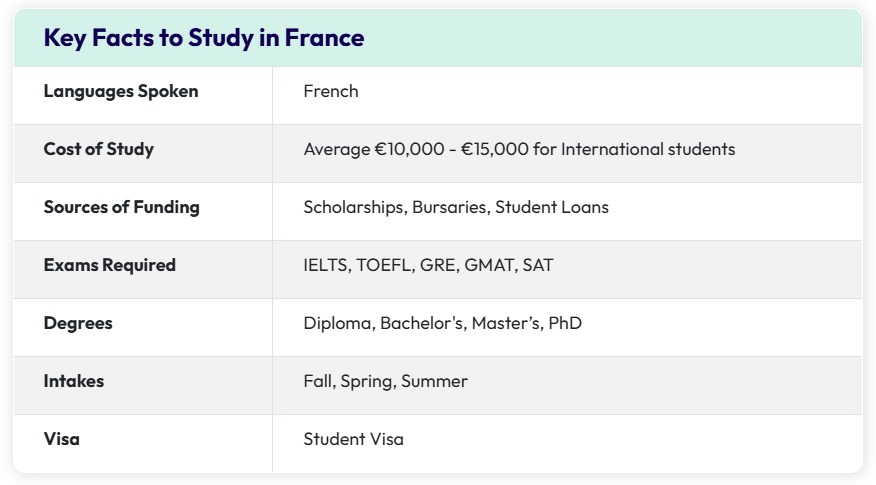Viewport: 876px width, 485px height.
Task: Click 'Summer' in the intakes row
Action: tap(434, 381)
